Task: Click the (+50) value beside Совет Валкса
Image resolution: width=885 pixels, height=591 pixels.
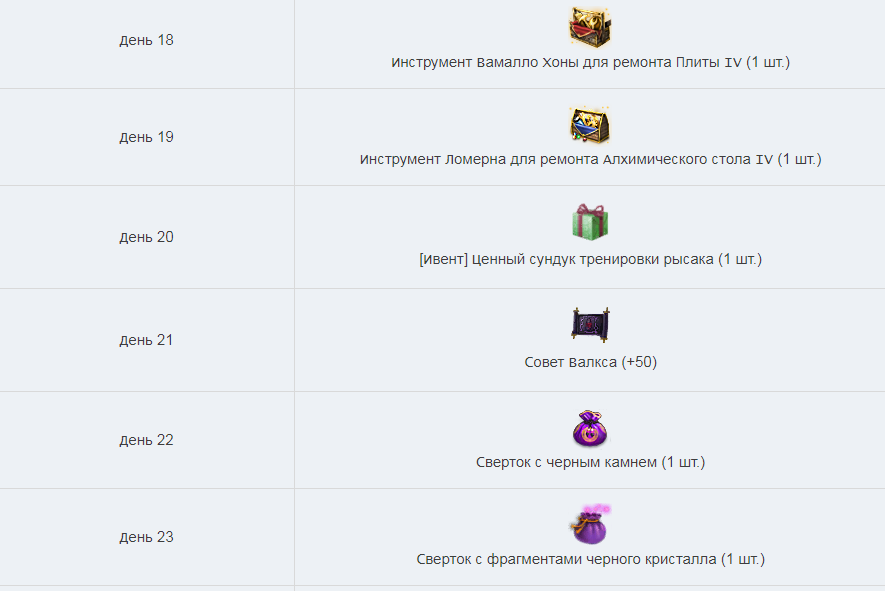Action: coord(639,362)
